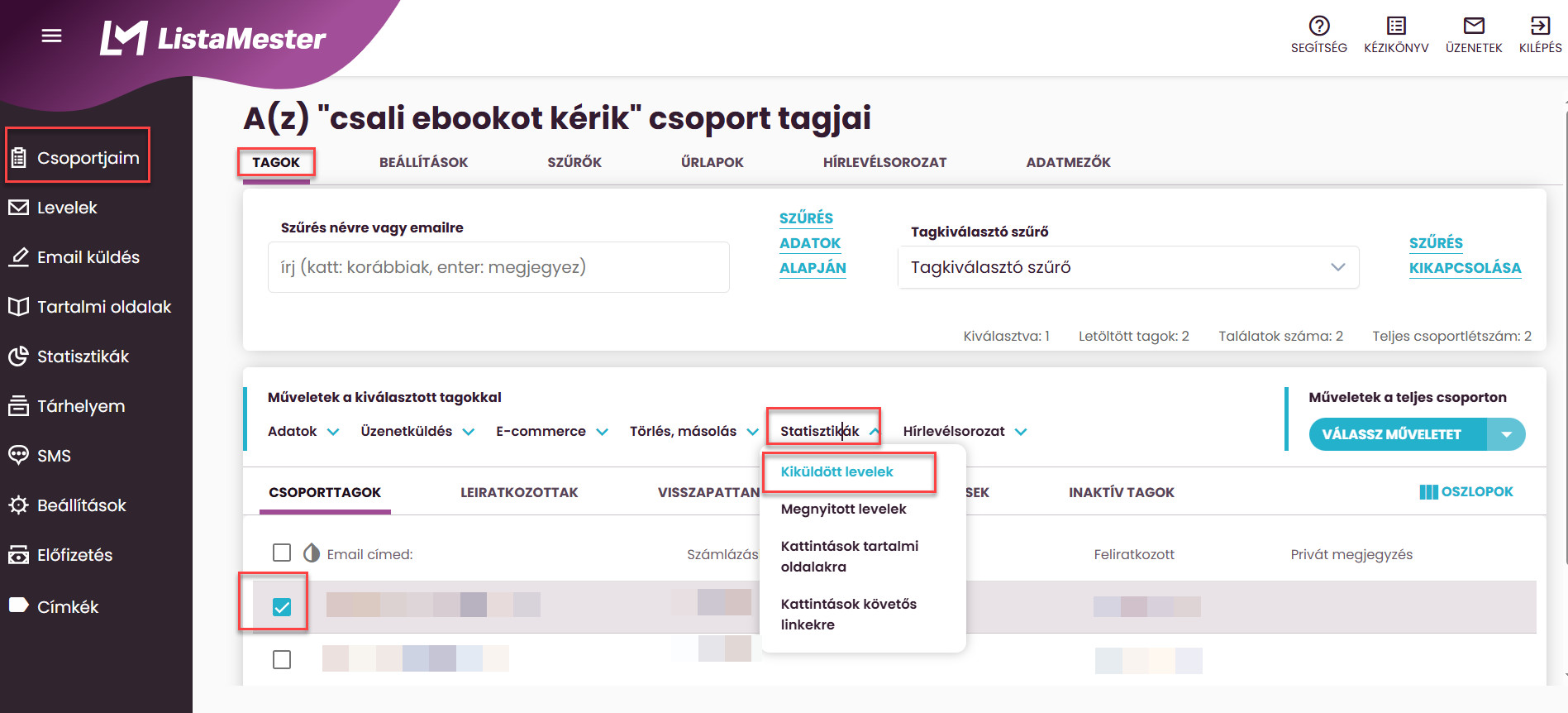Open the hamburger menu icon
1568x713 pixels.
tap(51, 36)
